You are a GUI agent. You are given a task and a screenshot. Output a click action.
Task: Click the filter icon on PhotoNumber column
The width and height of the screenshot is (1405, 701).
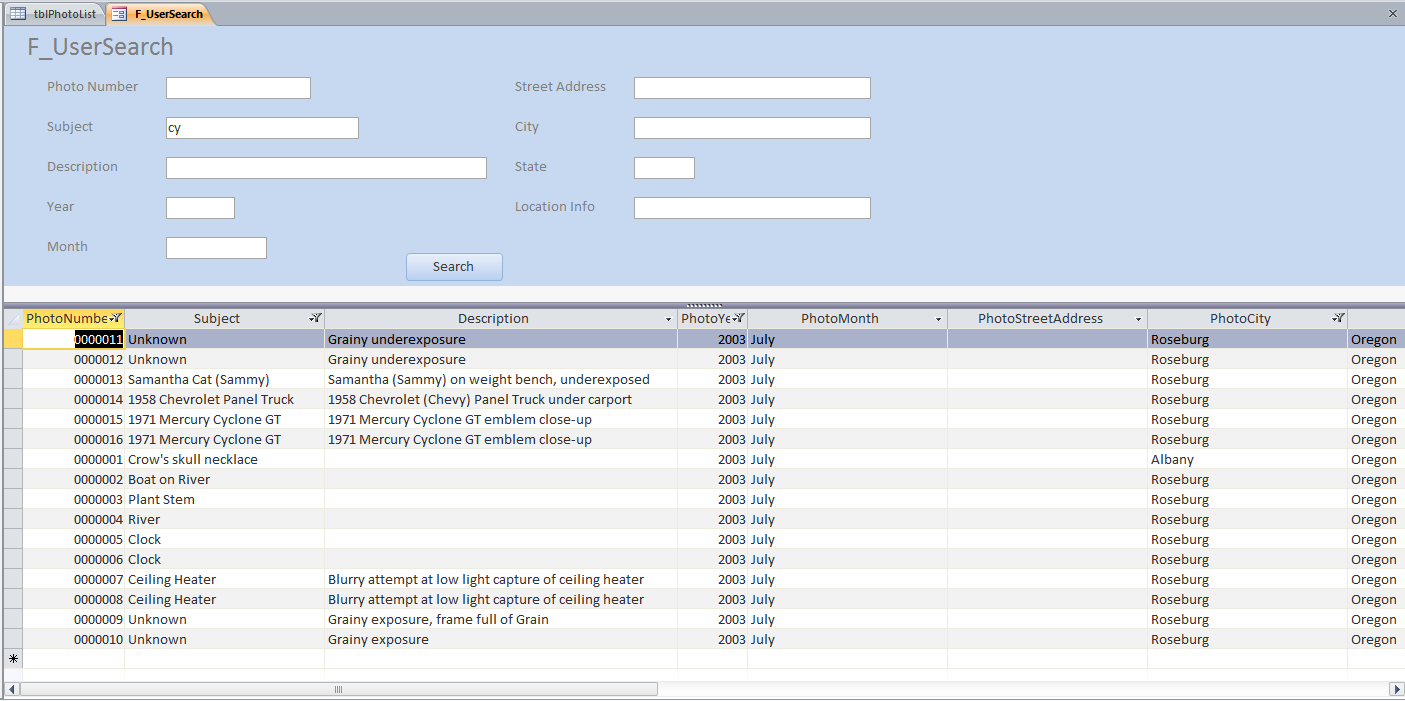coord(116,318)
